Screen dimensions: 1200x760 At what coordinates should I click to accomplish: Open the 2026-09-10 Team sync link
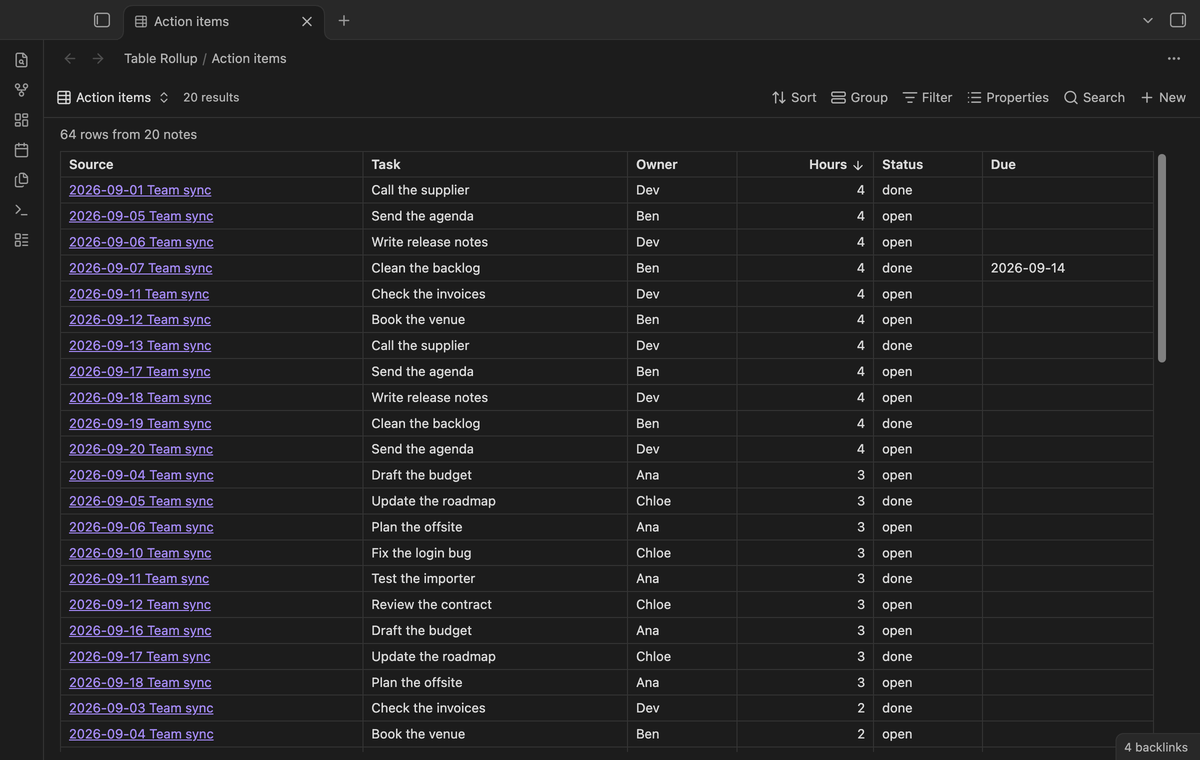pyautogui.click(x=140, y=553)
